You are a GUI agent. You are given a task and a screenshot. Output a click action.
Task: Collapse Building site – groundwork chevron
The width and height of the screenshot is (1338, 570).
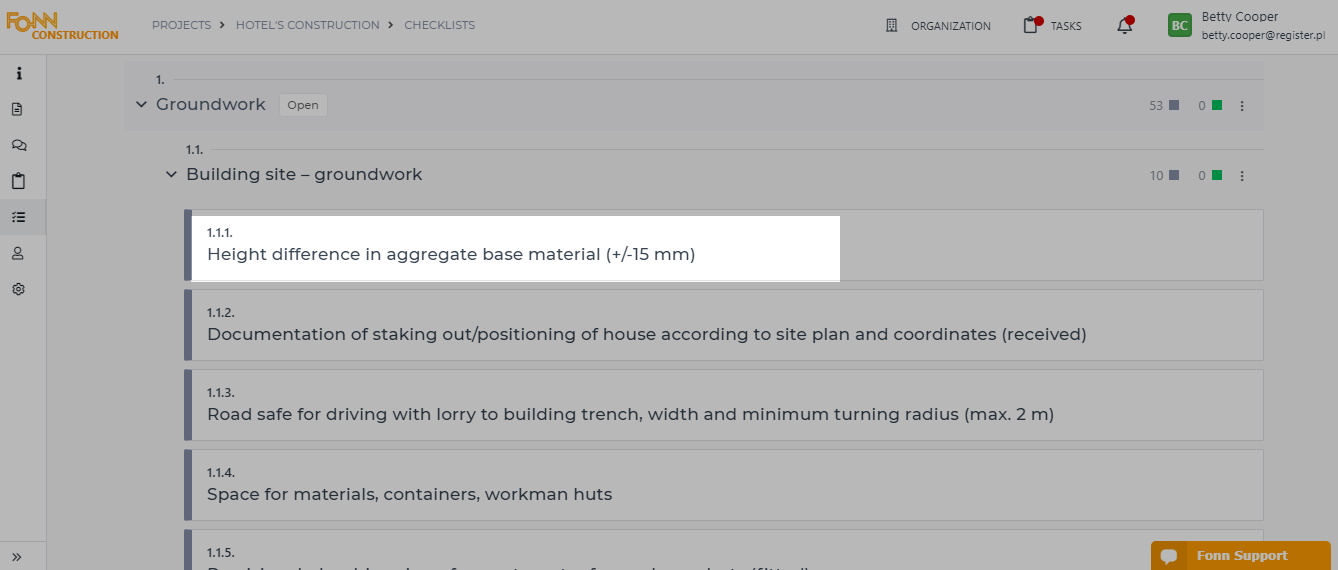point(171,175)
